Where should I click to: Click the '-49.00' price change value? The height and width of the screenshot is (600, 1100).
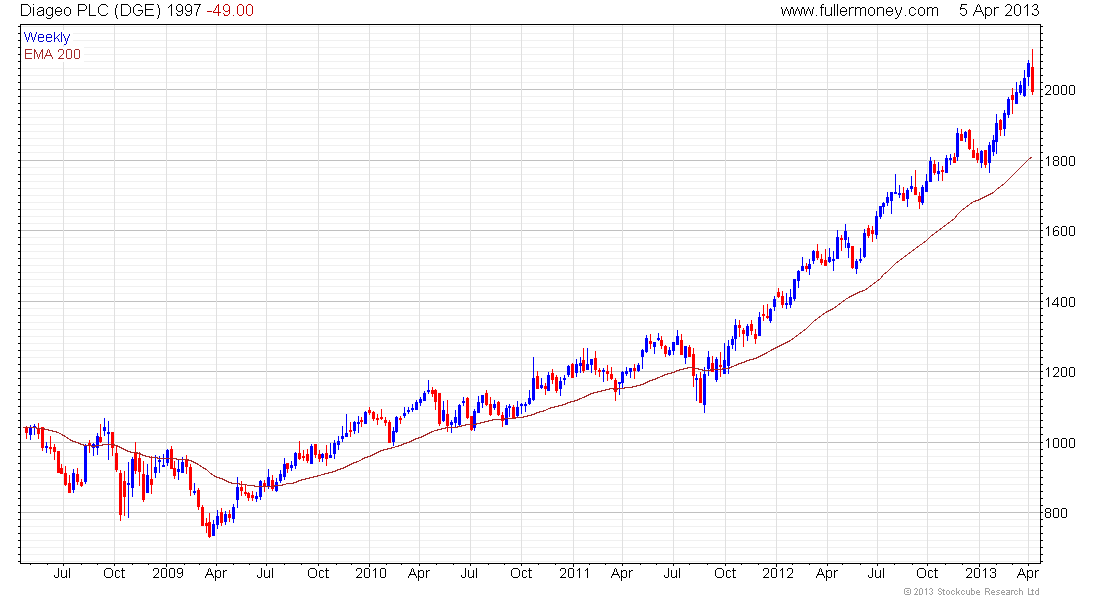(x=230, y=11)
